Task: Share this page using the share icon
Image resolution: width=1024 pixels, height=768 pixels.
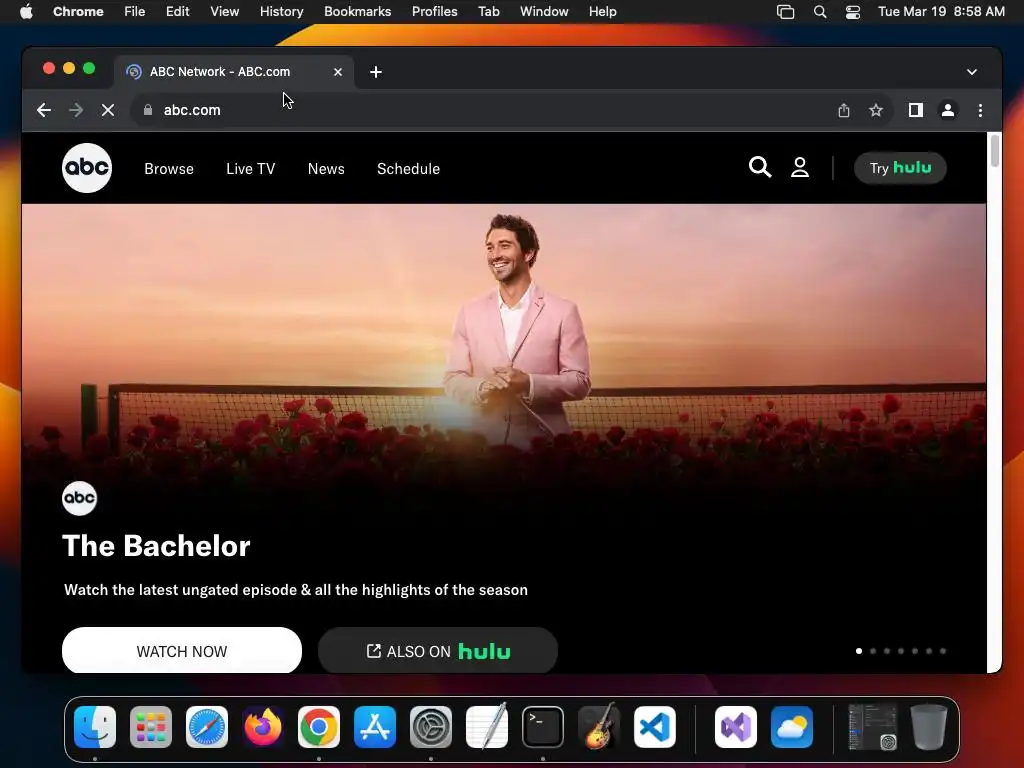Action: click(x=844, y=110)
